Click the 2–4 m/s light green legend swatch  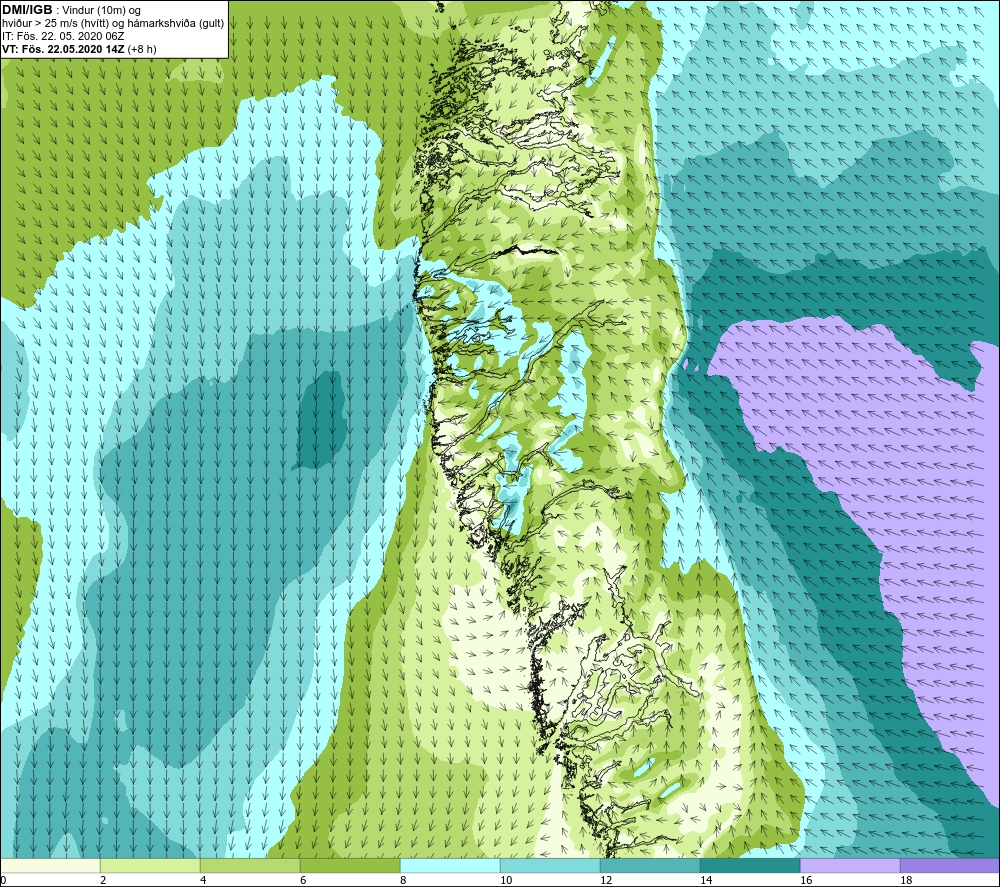(x=150, y=866)
